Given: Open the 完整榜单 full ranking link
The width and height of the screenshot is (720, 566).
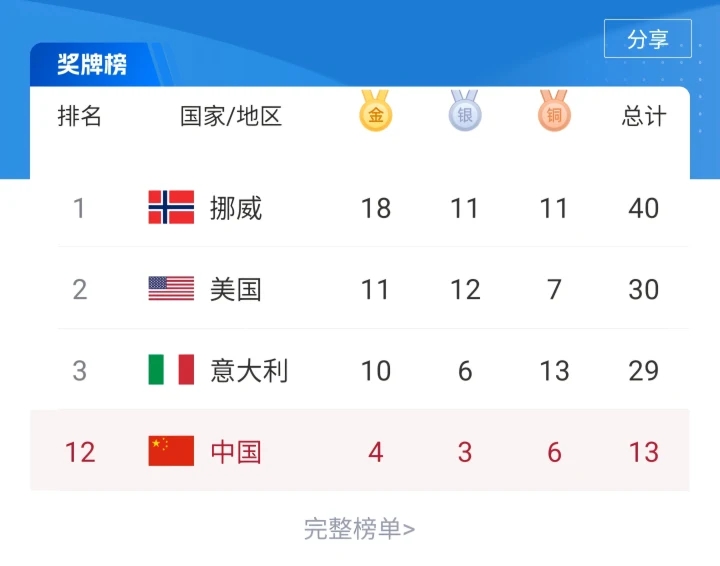Looking at the screenshot, I should coord(359,529).
